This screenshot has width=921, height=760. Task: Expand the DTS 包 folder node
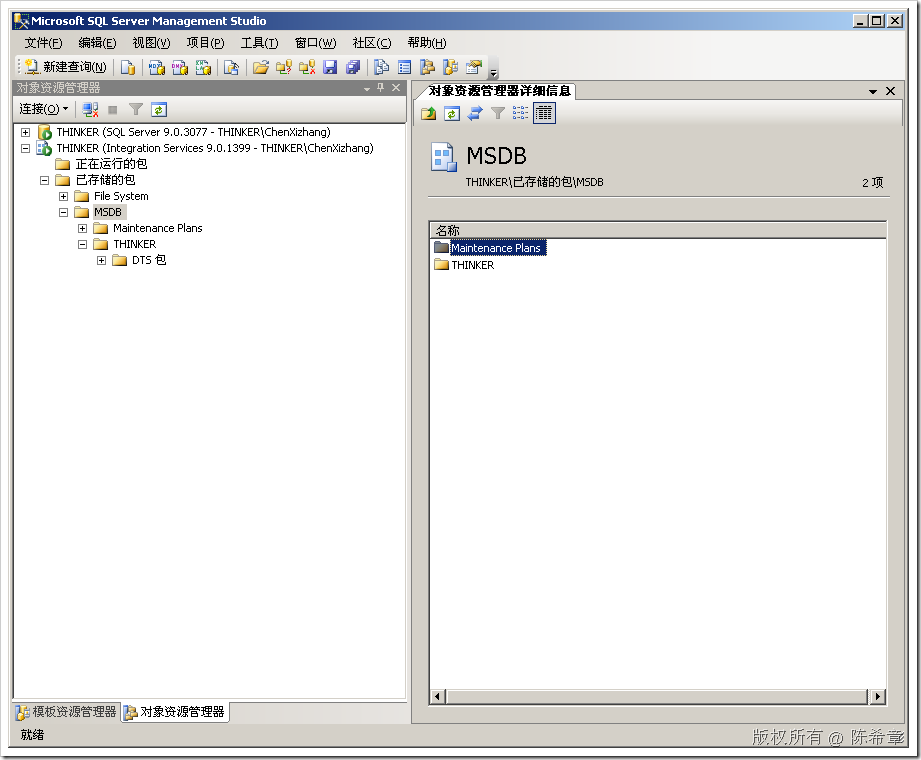coord(102,260)
